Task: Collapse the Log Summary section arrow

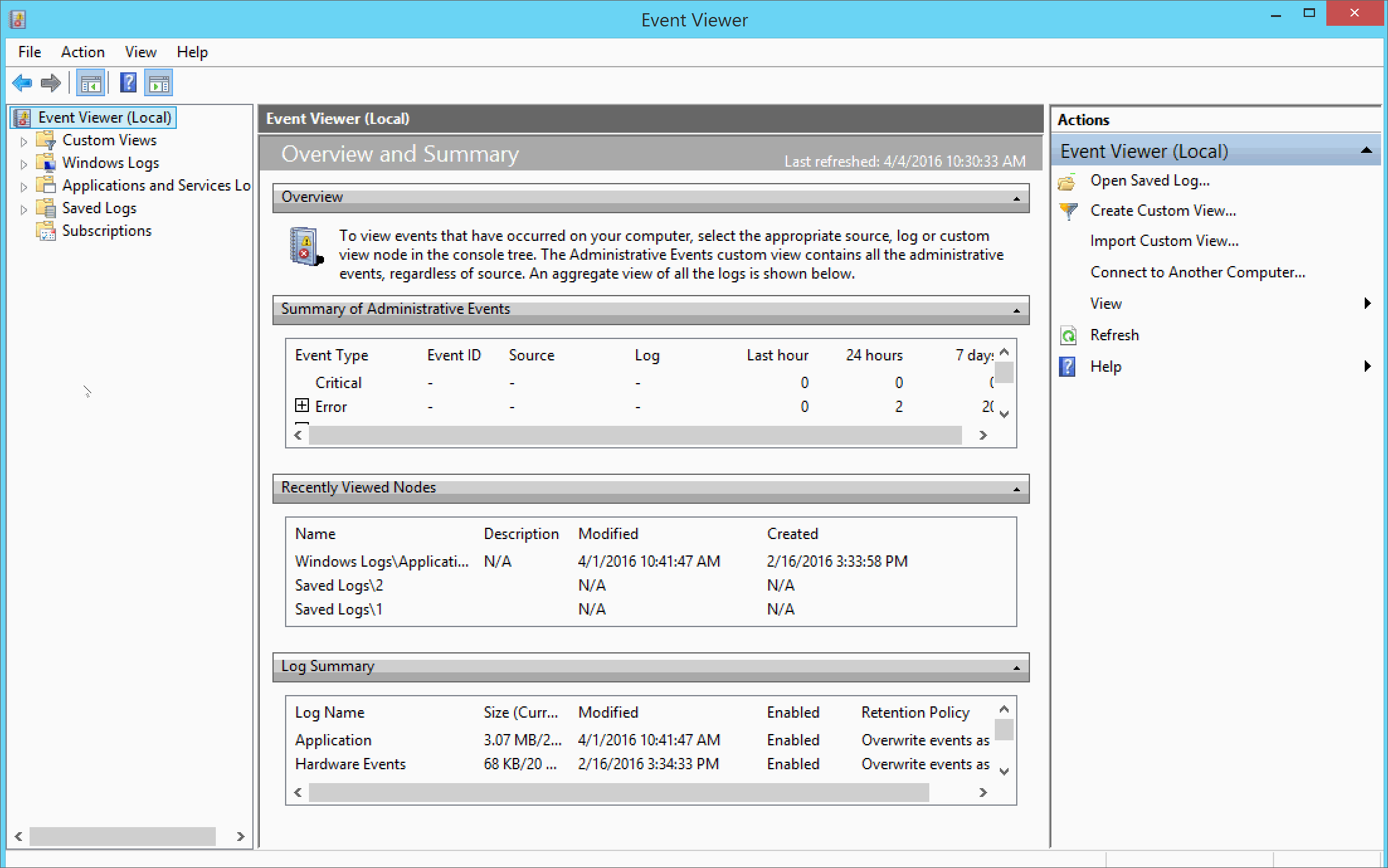Action: click(1016, 668)
